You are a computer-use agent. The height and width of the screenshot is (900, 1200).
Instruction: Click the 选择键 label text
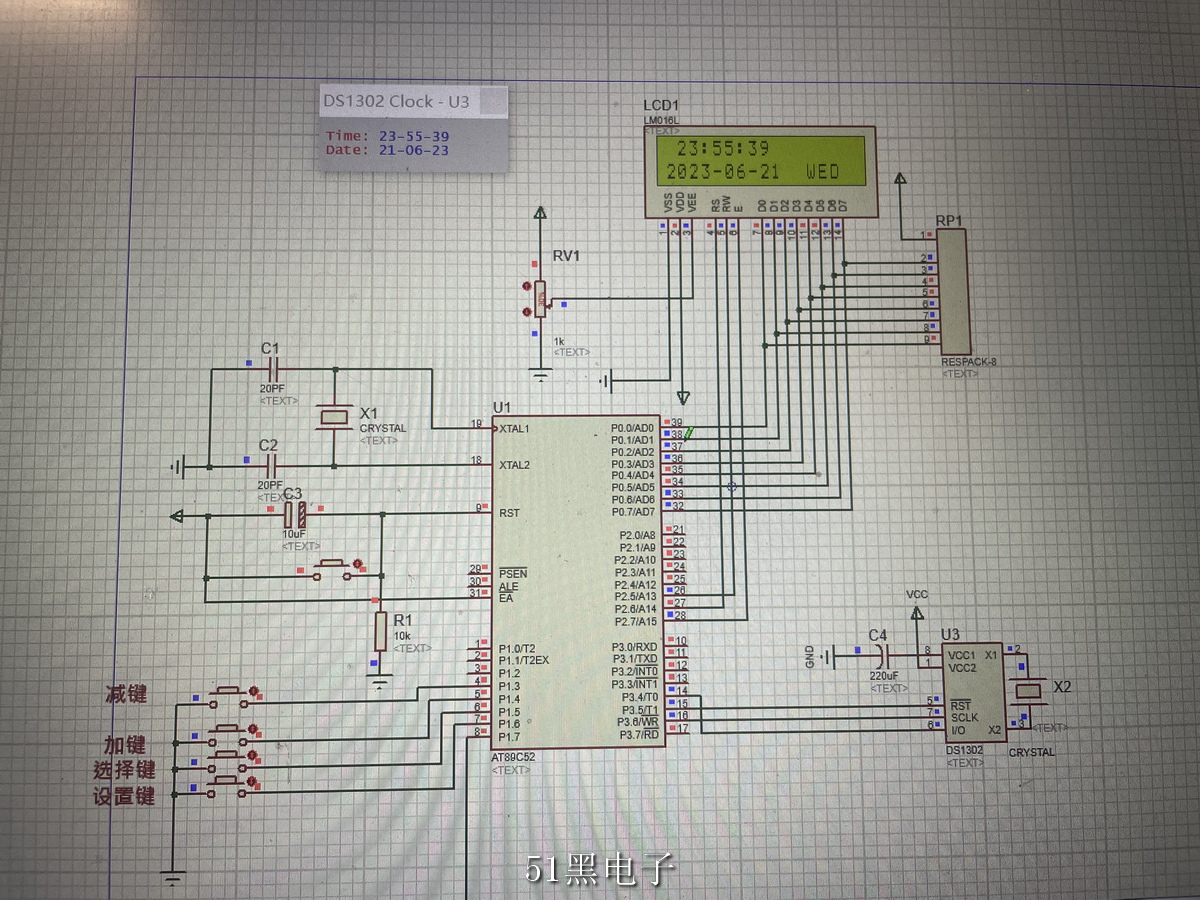pyautogui.click(x=125, y=770)
